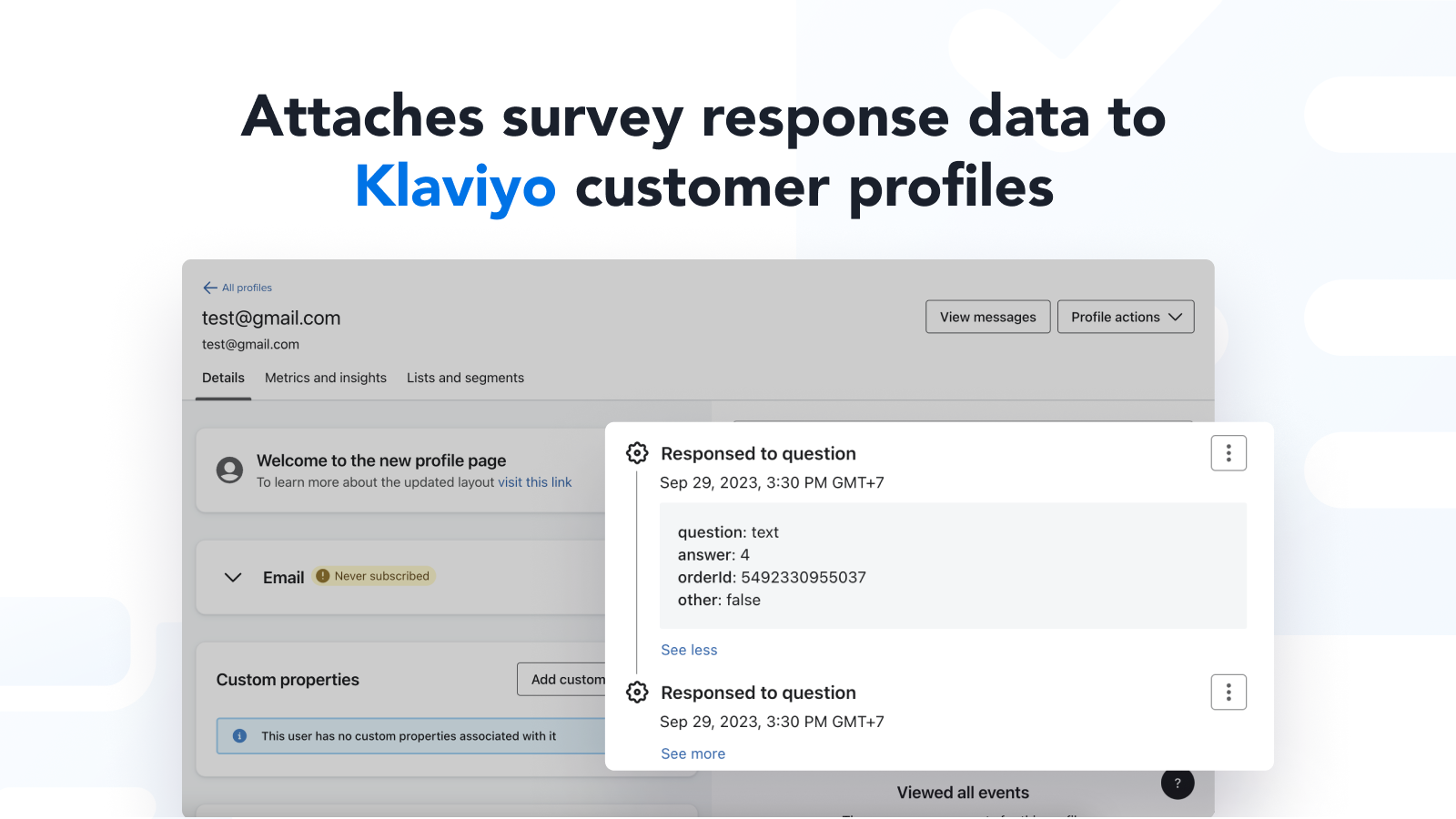This screenshot has height=819, width=1456.
Task: Click the back arrow beside All profiles
Action: (210, 288)
